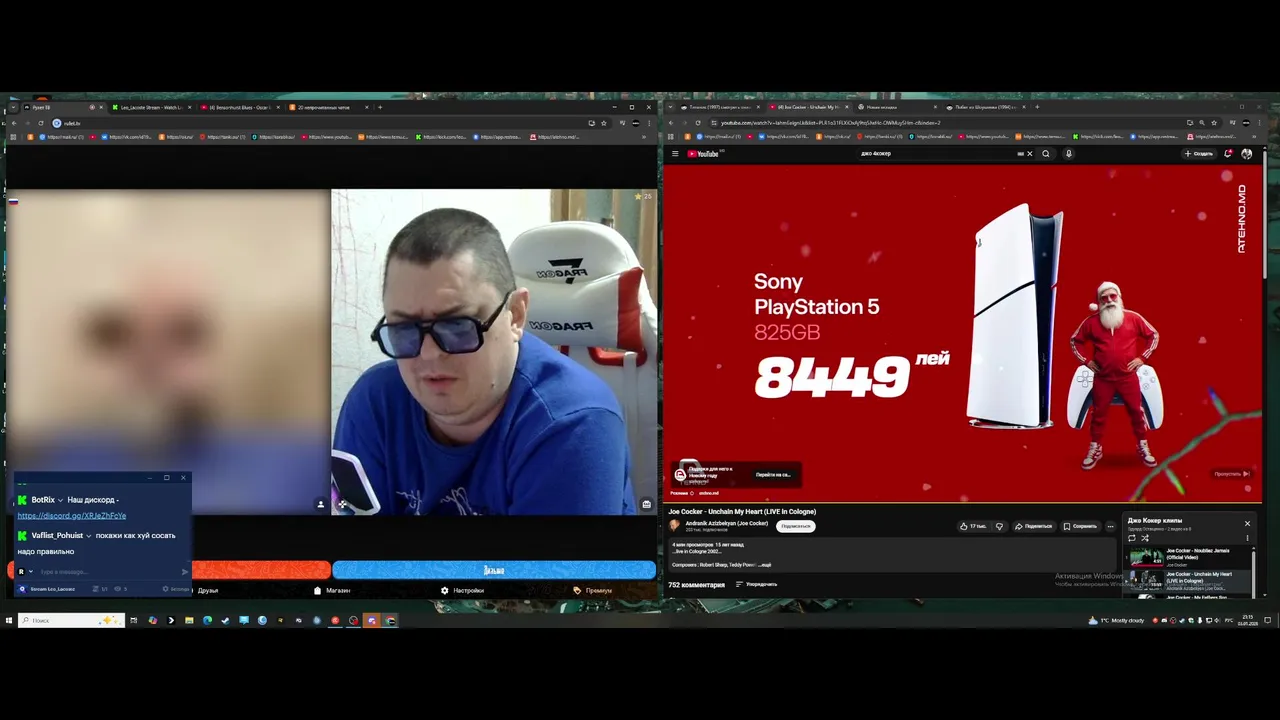Image resolution: width=1280 pixels, height=720 pixels.
Task: Close the Джо Кокер клипы playlist panel
Action: (x=1247, y=523)
